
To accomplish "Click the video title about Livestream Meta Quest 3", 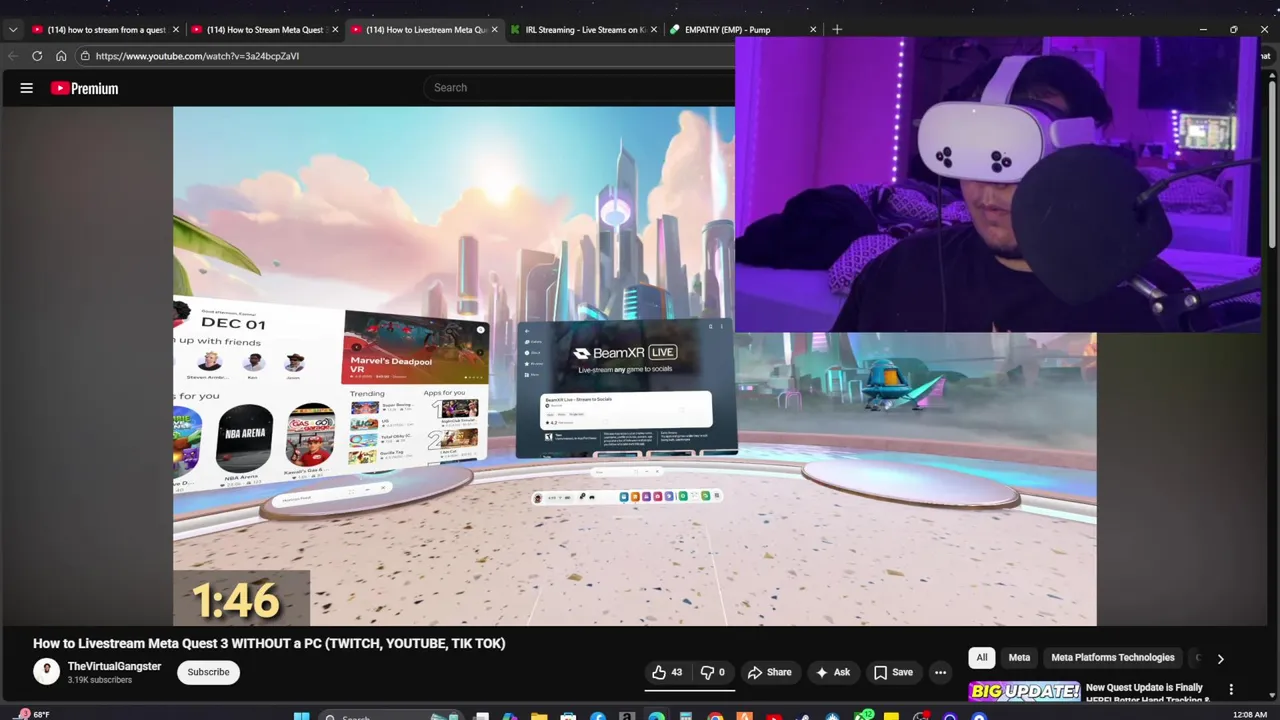I will point(269,643).
